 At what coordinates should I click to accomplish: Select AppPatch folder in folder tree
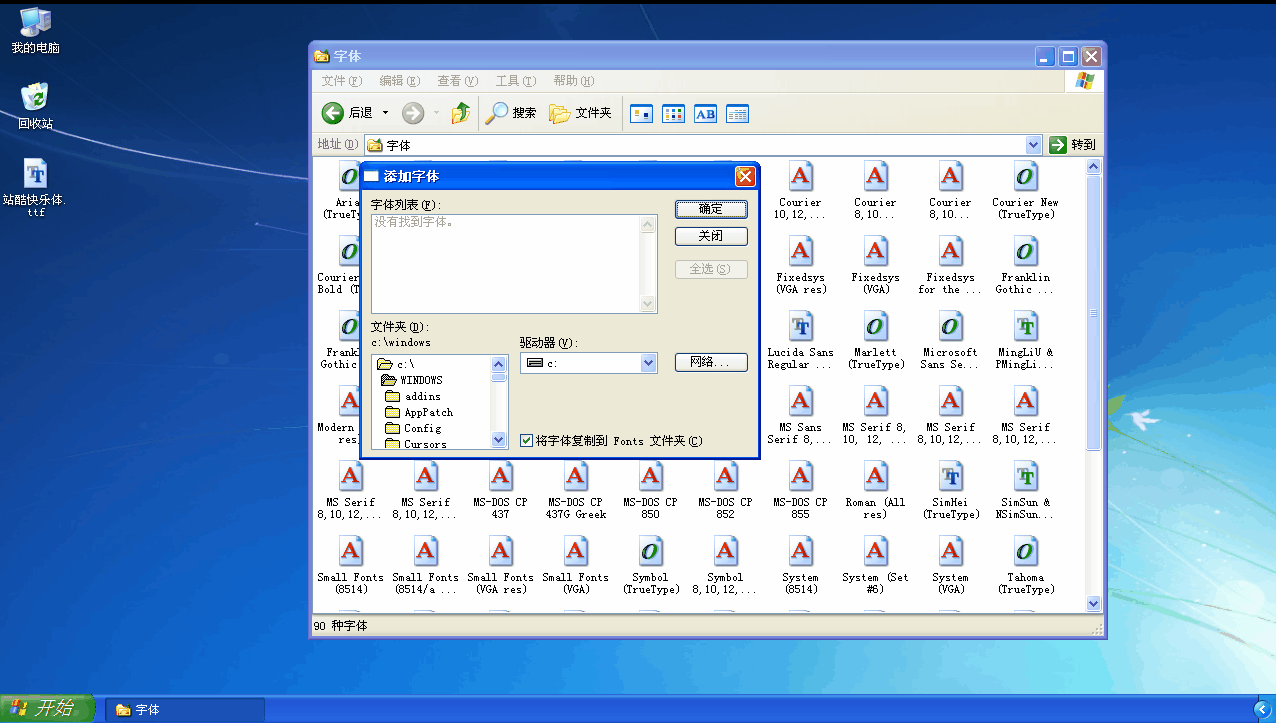point(419,412)
